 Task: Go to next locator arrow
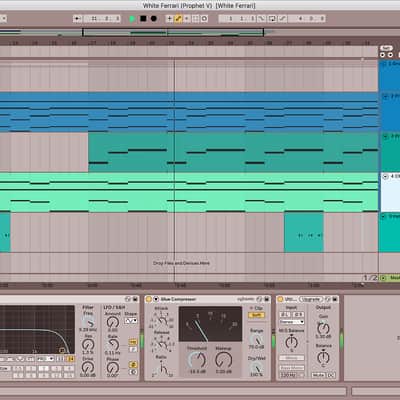pyautogui.click(x=390, y=55)
